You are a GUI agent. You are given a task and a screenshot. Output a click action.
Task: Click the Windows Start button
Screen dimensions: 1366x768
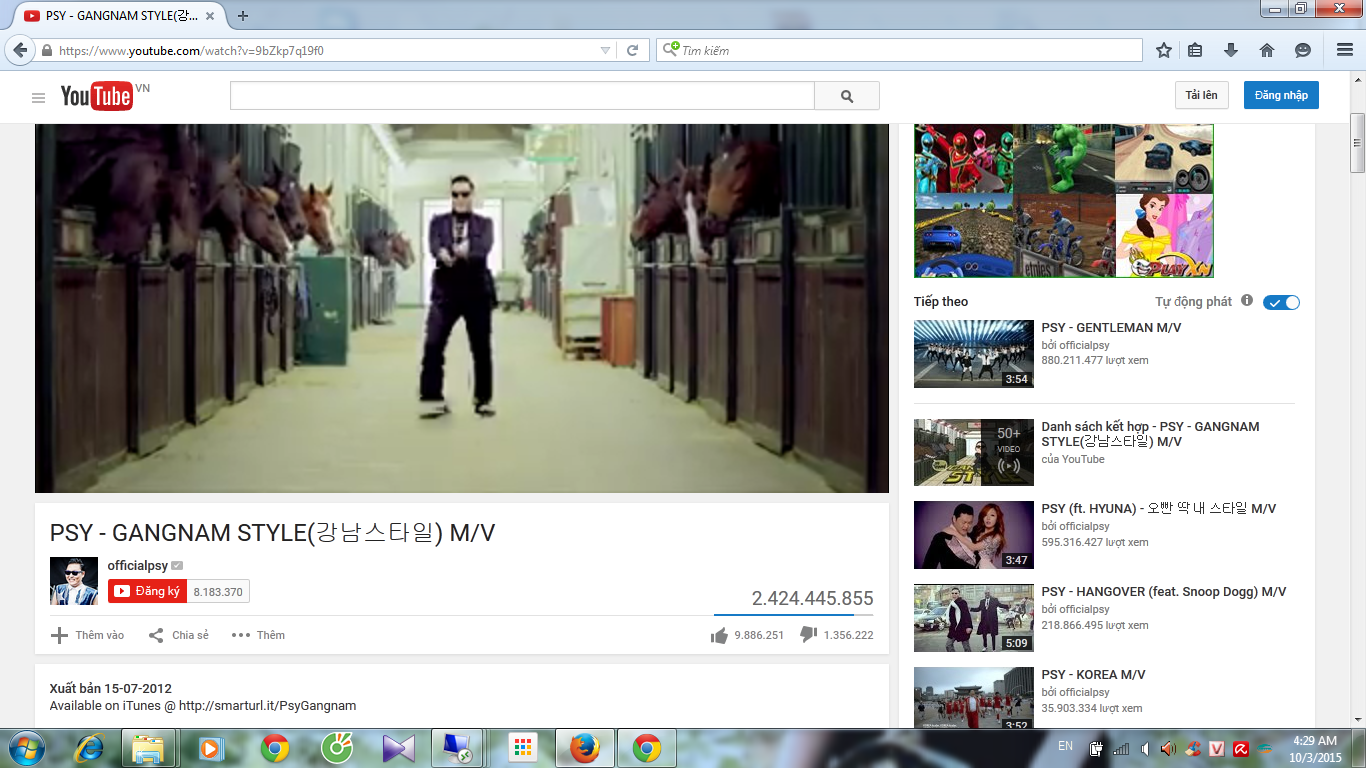point(25,747)
